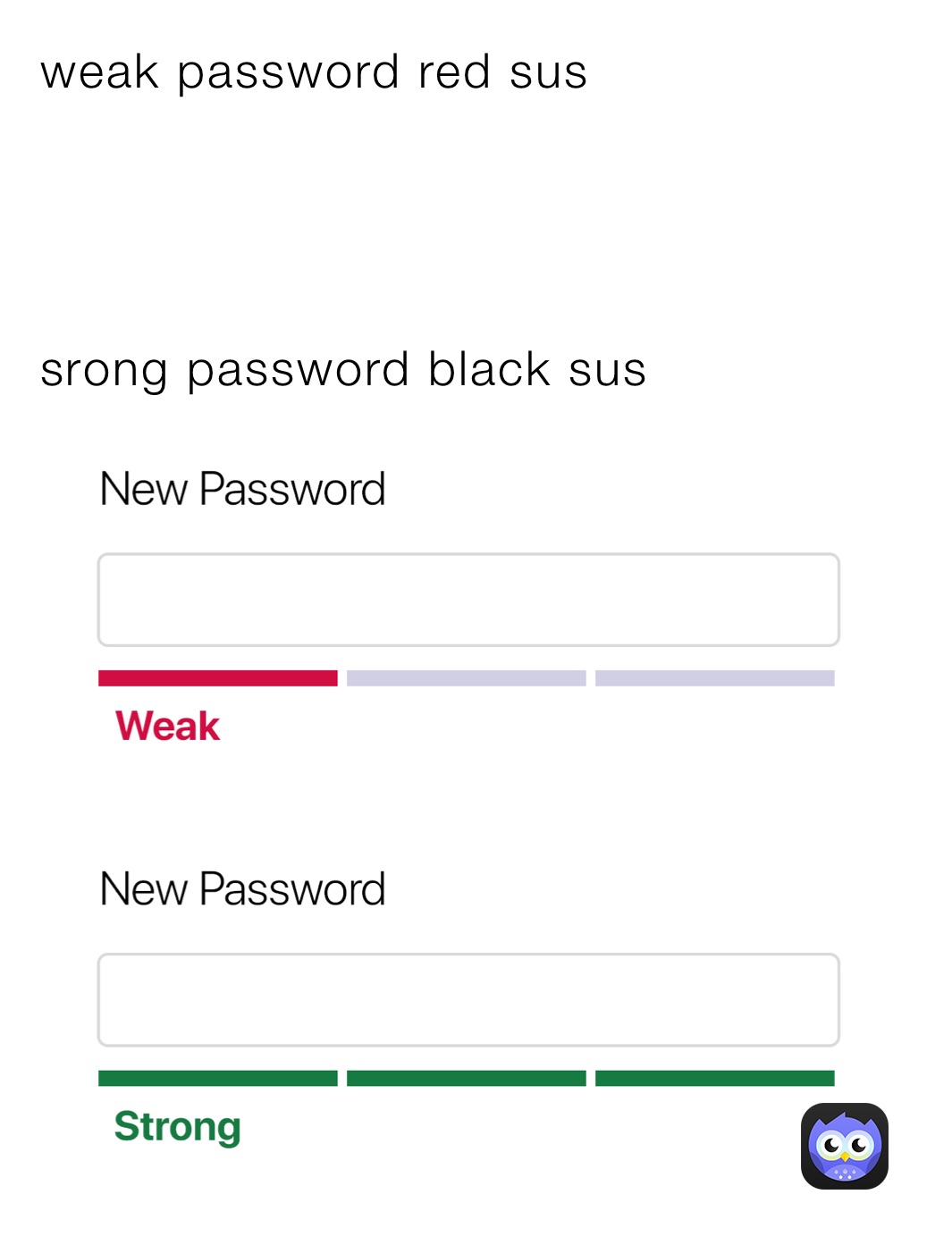Click the leftmost green strength bar segment
This screenshot has height=1245, width=952.
click(x=217, y=1079)
